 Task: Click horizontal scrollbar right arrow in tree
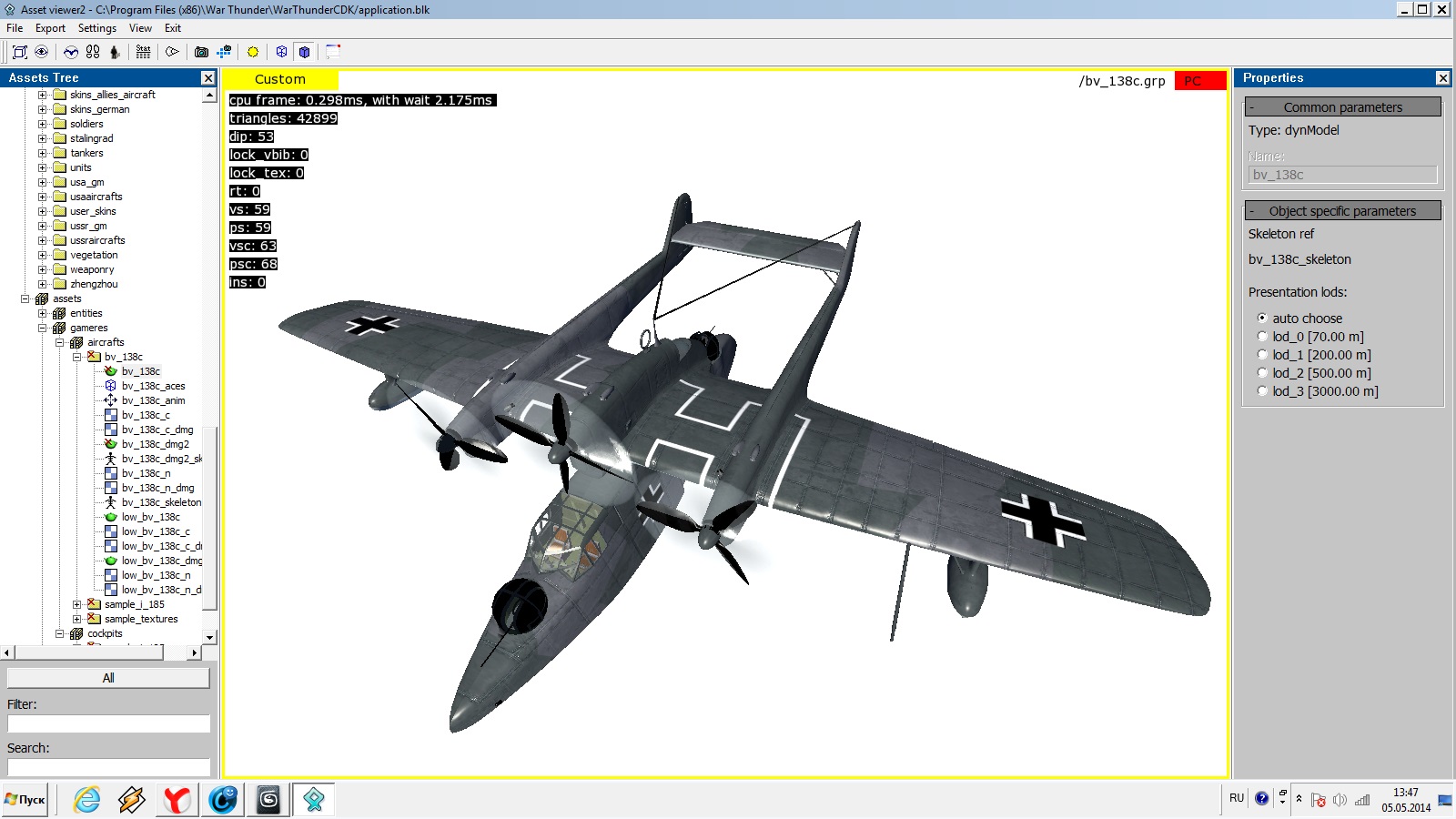194,652
